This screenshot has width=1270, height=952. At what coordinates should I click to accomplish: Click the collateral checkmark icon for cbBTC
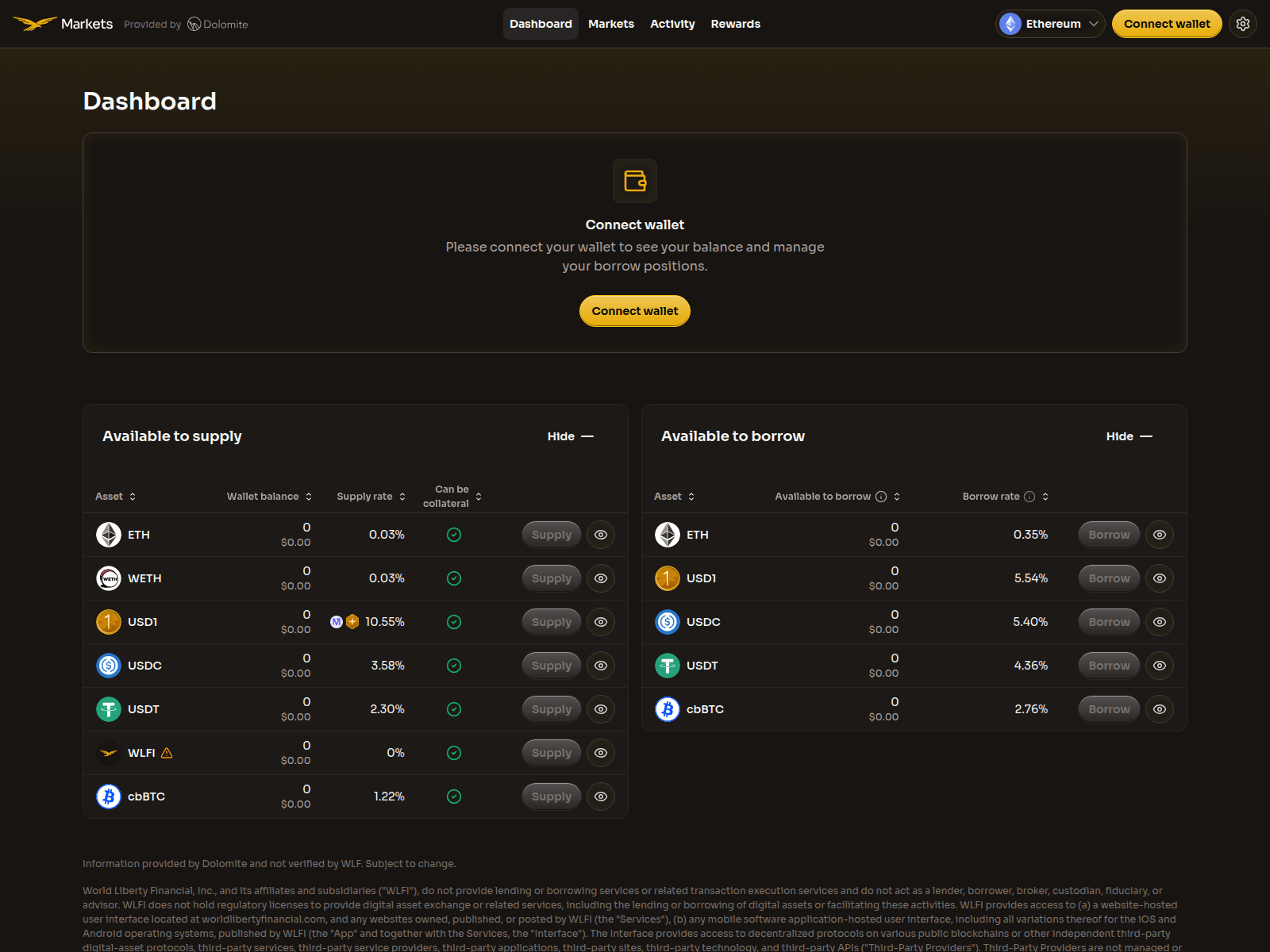point(454,797)
